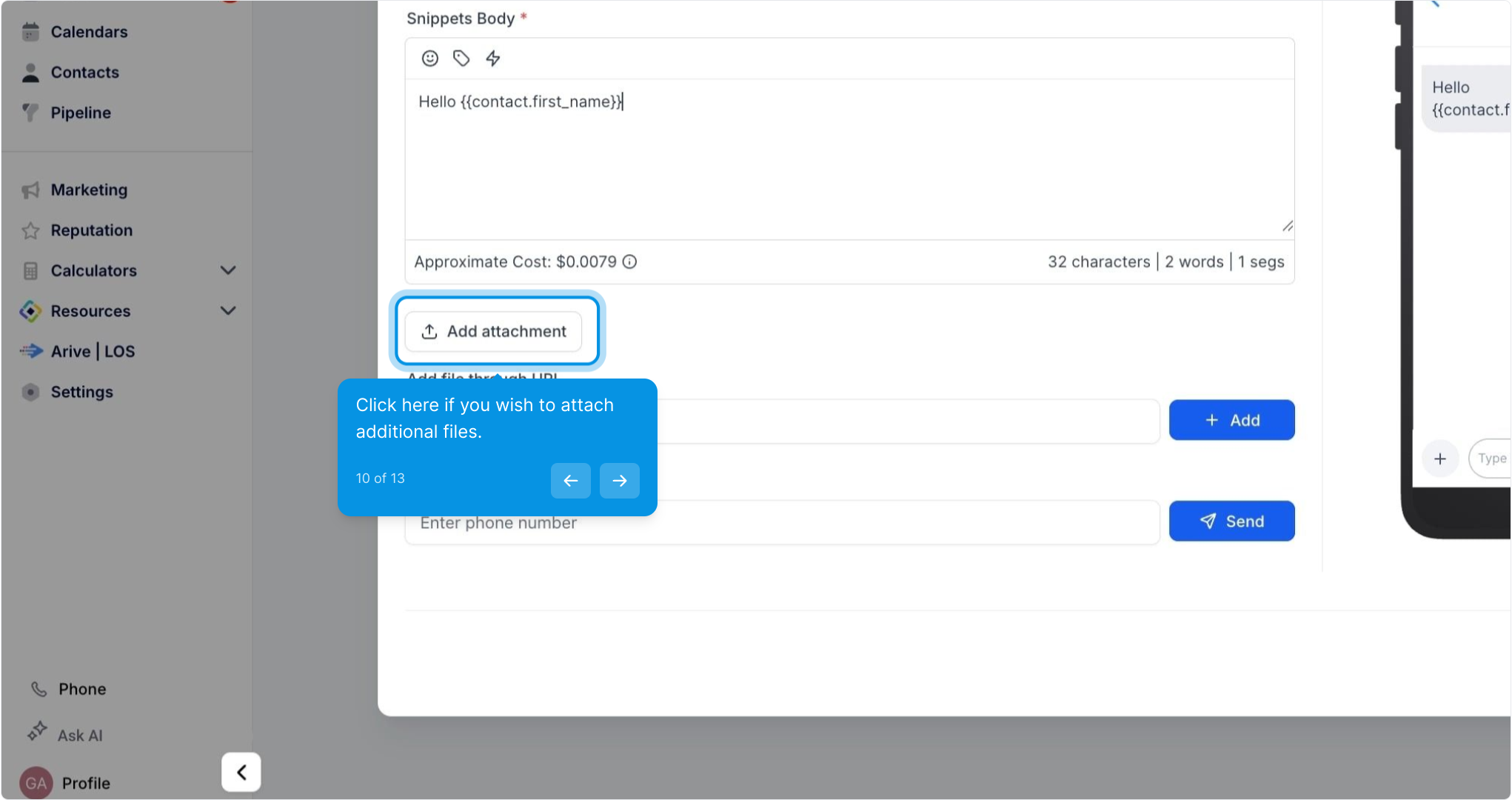Screen dimensions: 1512x800
Task: Click the approximate cost info icon
Action: click(629, 261)
